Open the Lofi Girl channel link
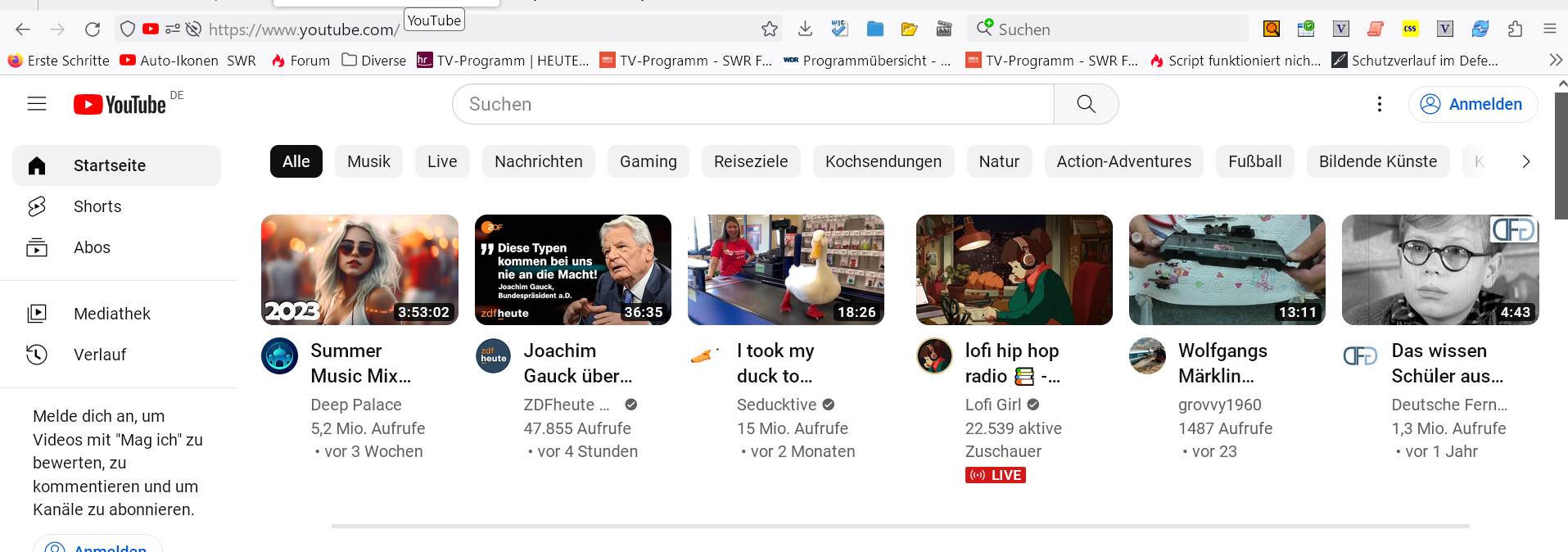 [992, 405]
